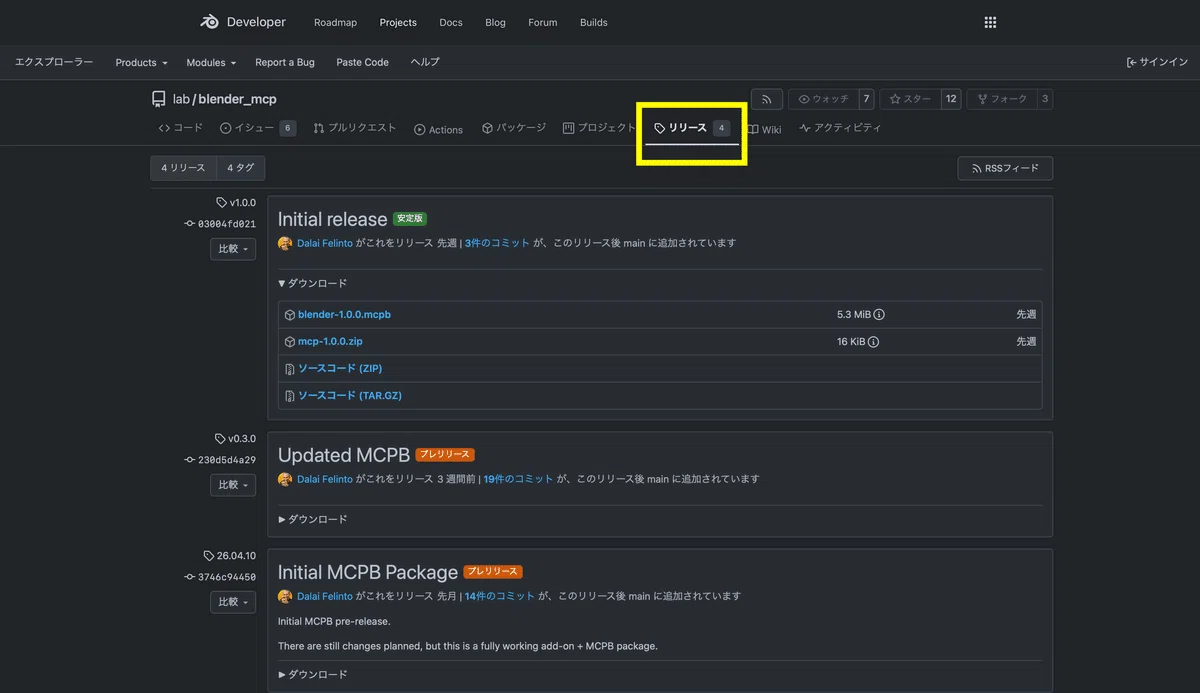
Task: Open Builds in the top navigation
Action: 594,22
